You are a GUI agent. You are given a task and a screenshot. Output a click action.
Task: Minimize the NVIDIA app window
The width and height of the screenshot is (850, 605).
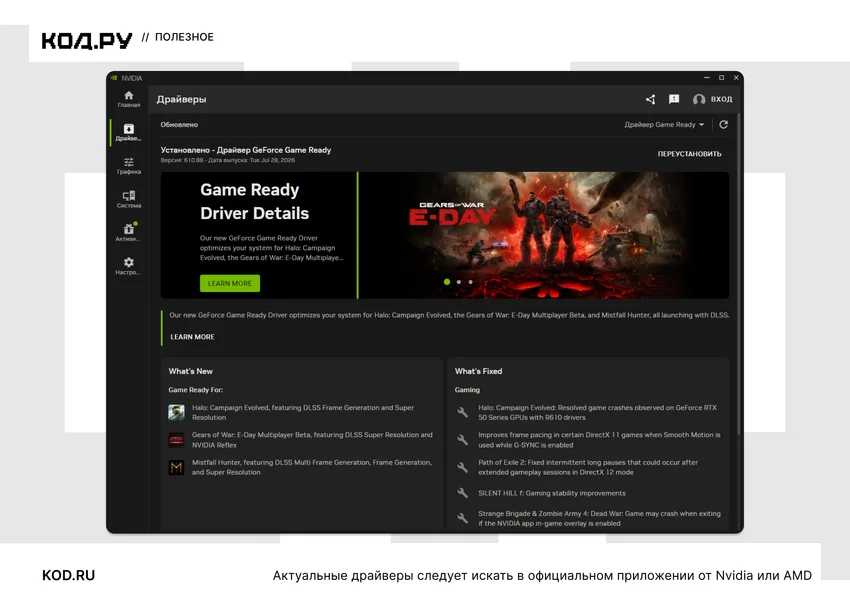(x=707, y=78)
